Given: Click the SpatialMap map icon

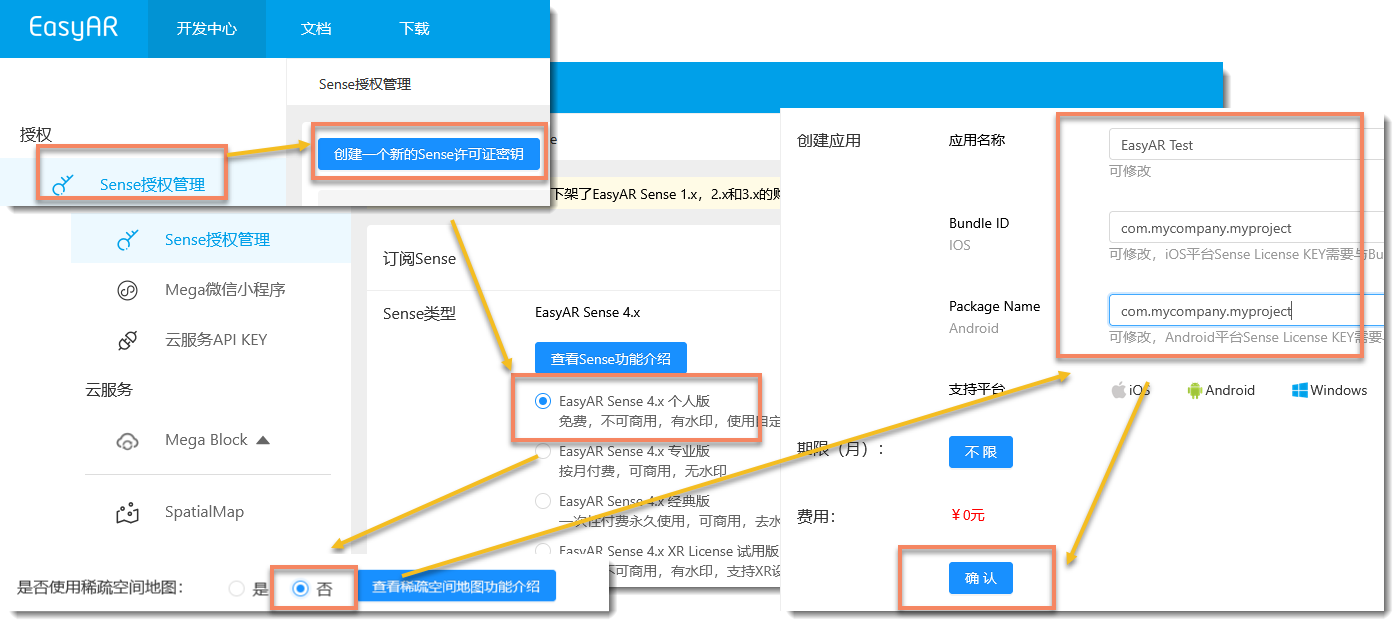Looking at the screenshot, I should 127,513.
